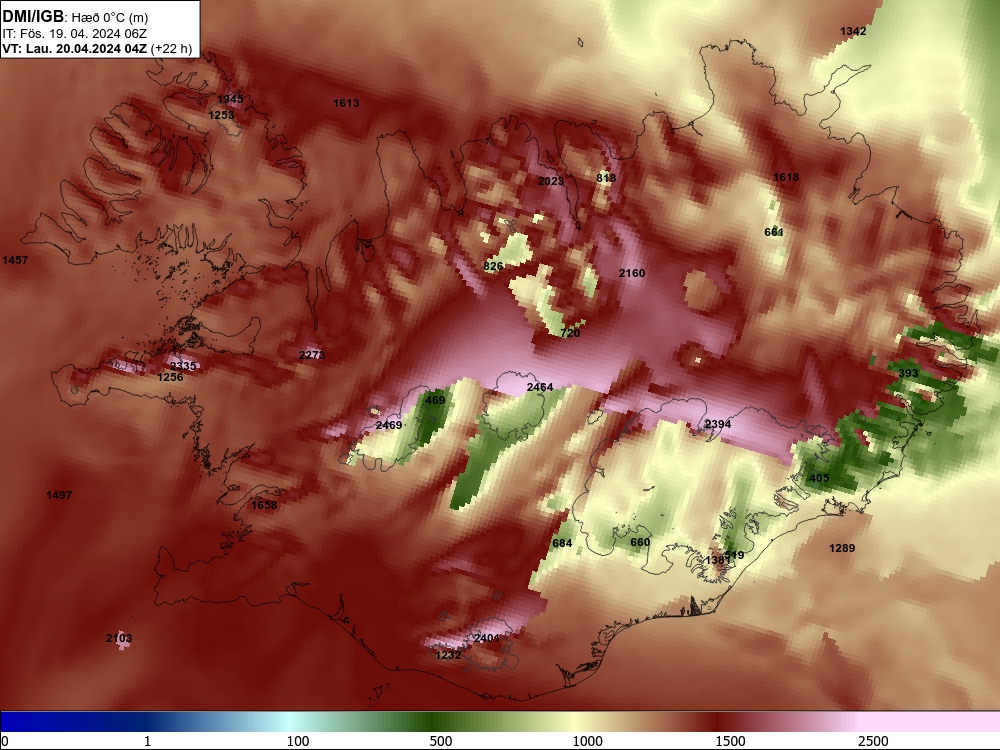This screenshot has height=750, width=1000.
Task: Click the map value 2160
Action: (632, 273)
